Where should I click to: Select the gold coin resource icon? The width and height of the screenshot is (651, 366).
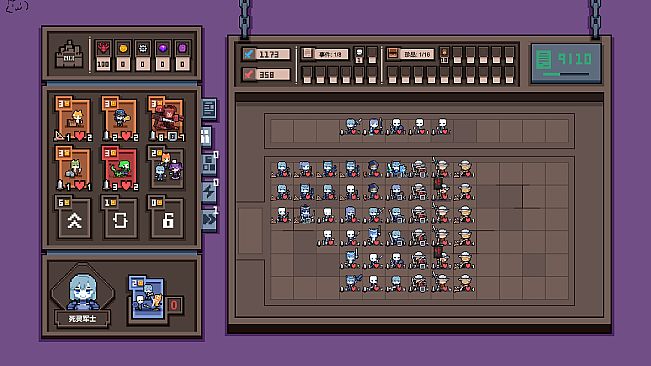click(x=123, y=48)
